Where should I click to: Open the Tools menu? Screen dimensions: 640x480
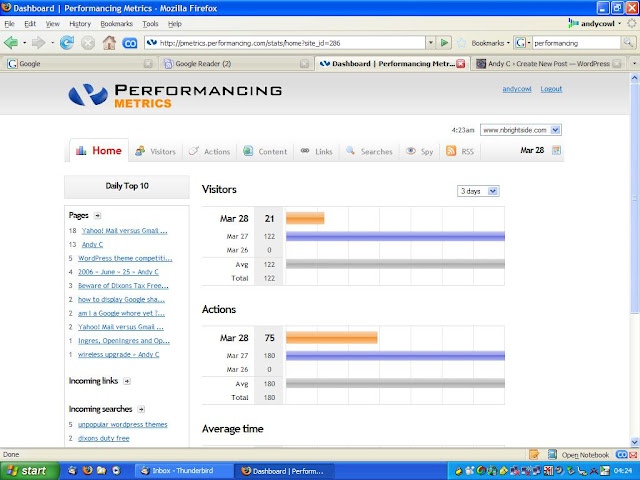point(150,24)
